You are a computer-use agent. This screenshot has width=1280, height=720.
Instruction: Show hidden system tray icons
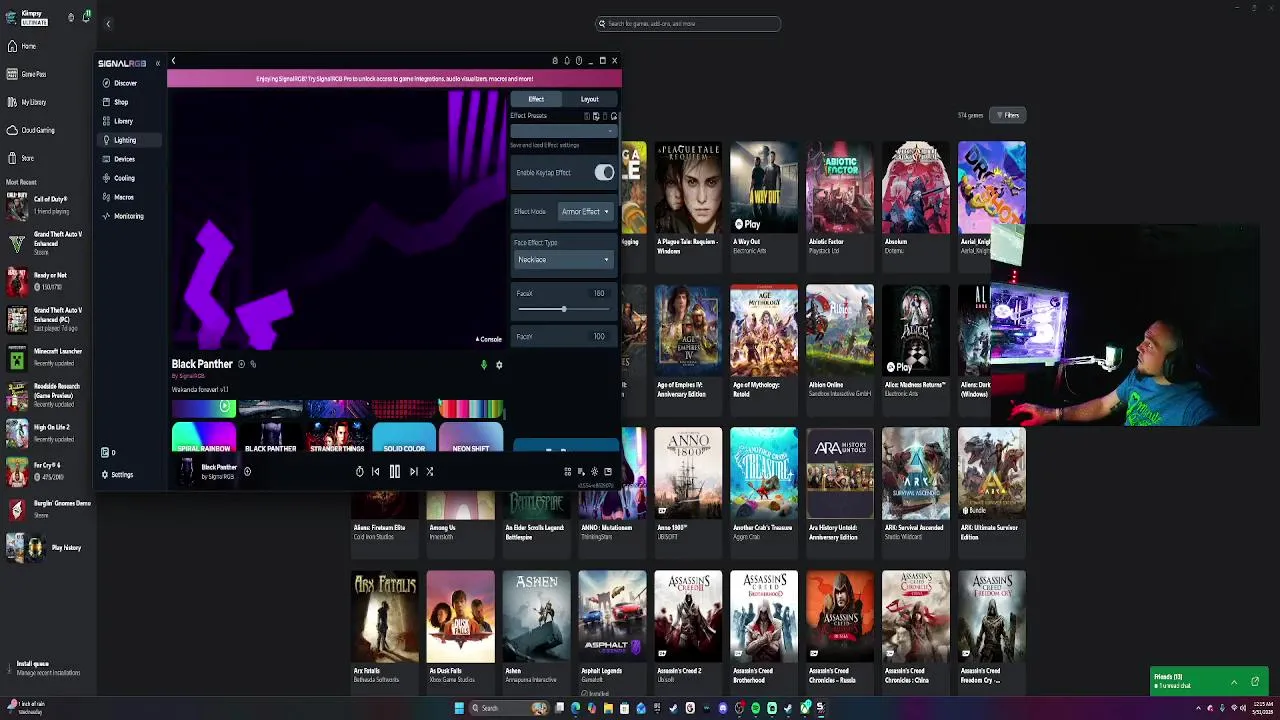point(1196,708)
